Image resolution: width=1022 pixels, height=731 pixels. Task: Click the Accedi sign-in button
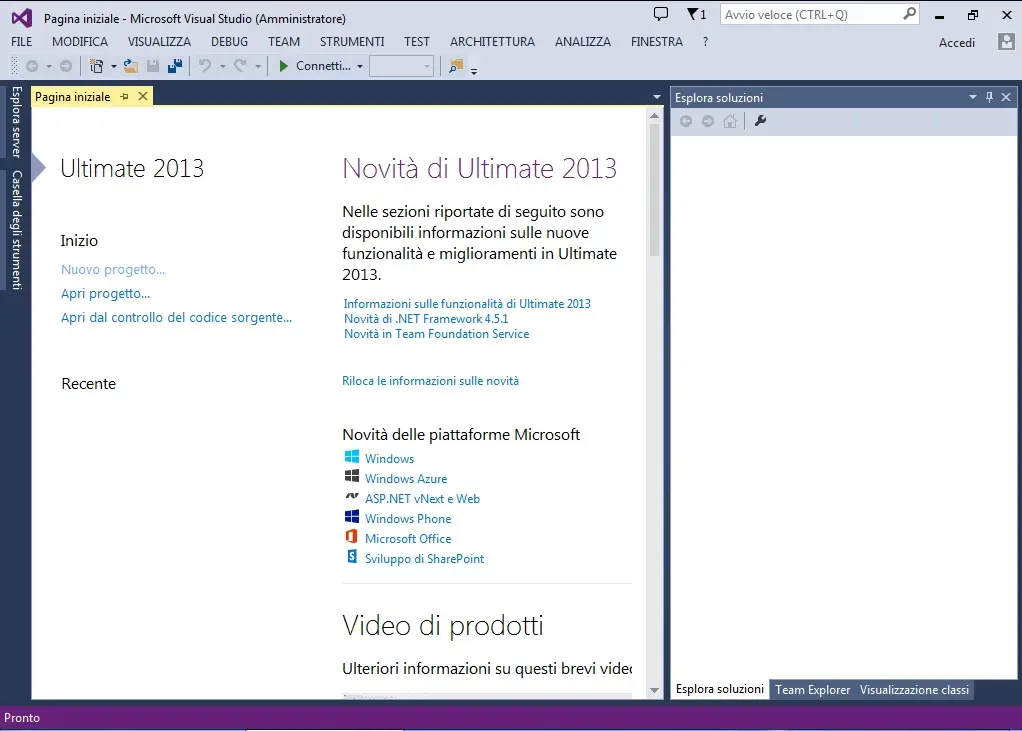pos(957,42)
